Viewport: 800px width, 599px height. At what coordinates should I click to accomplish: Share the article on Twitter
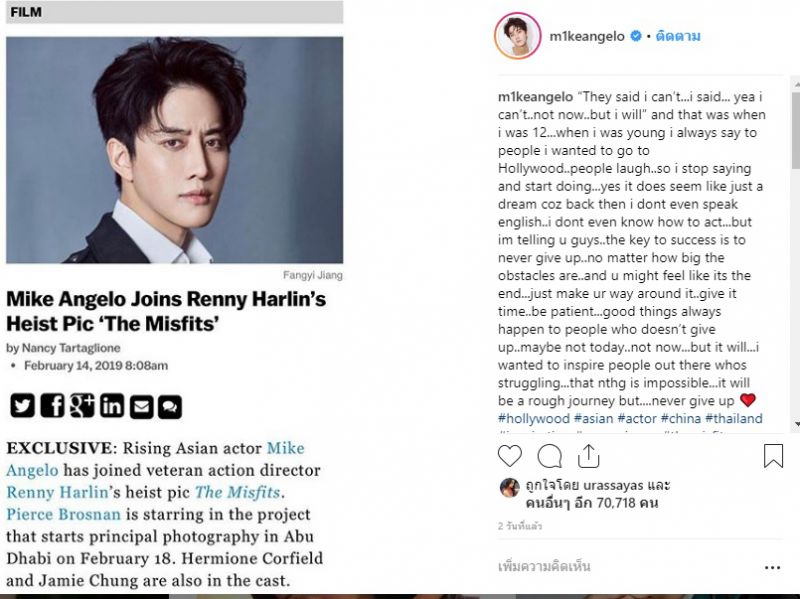coord(22,406)
